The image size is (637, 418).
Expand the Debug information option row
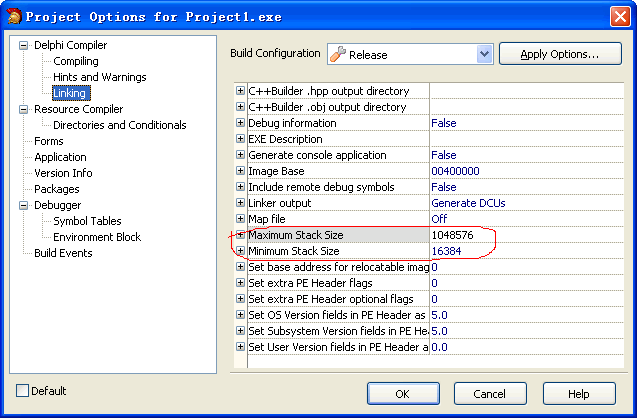(240, 123)
